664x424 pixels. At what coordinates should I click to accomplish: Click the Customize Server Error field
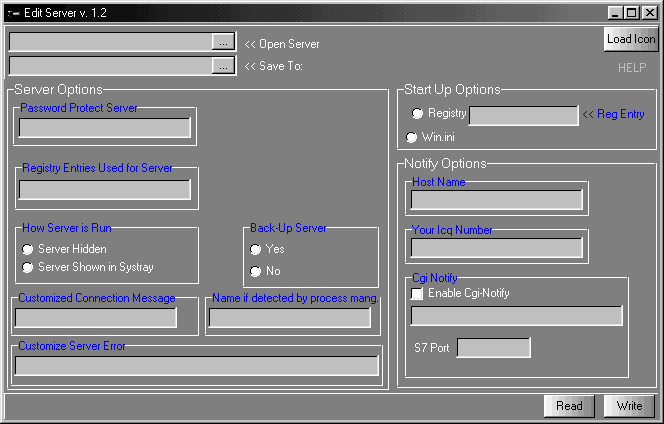[x=196, y=366]
